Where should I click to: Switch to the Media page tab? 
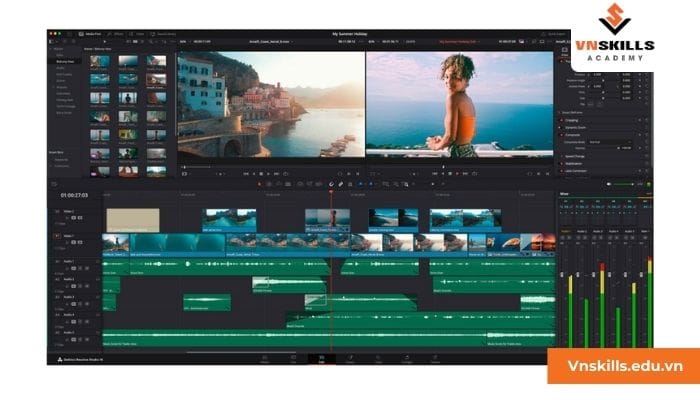[x=265, y=359]
